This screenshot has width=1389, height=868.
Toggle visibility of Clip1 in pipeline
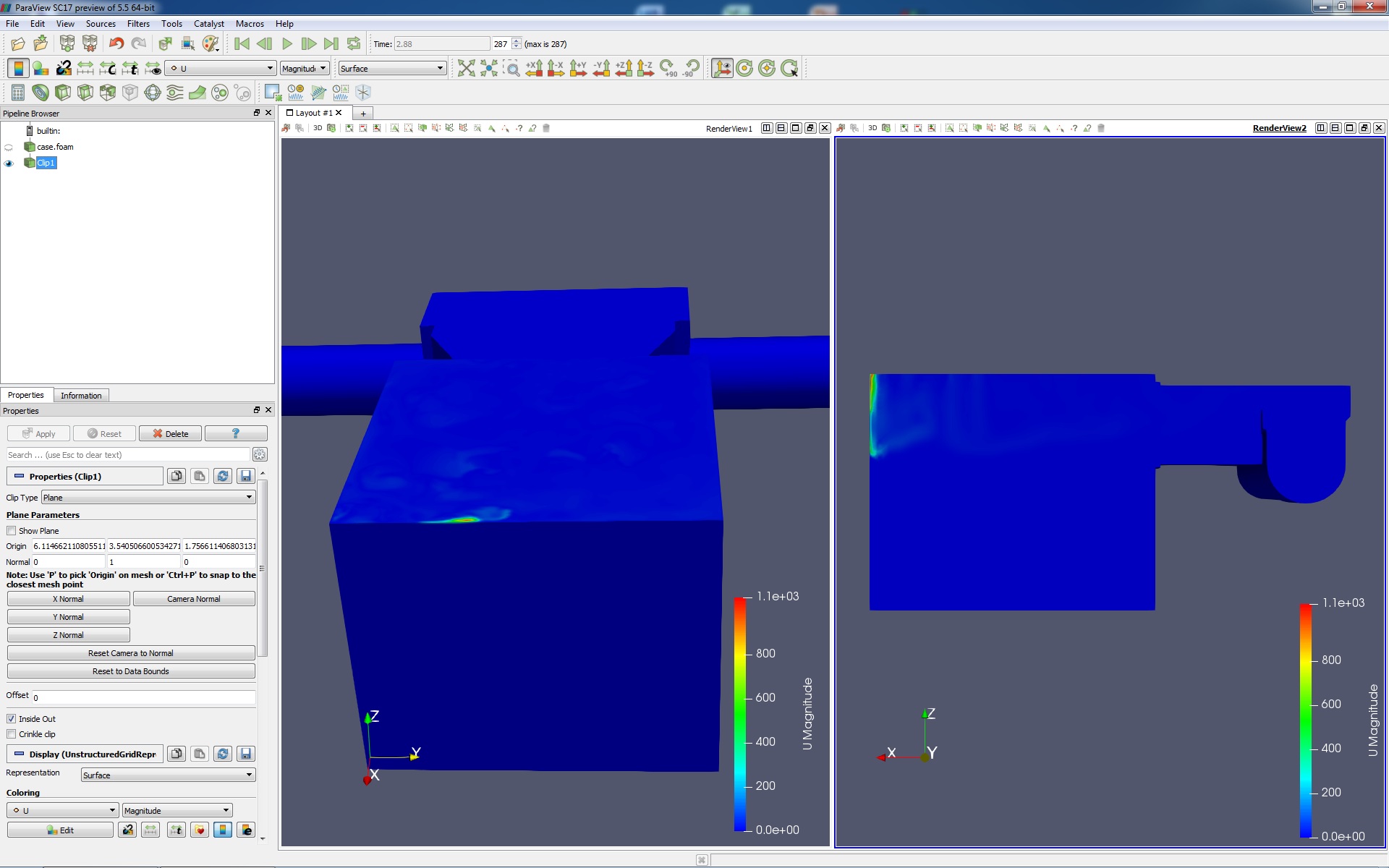click(x=9, y=163)
